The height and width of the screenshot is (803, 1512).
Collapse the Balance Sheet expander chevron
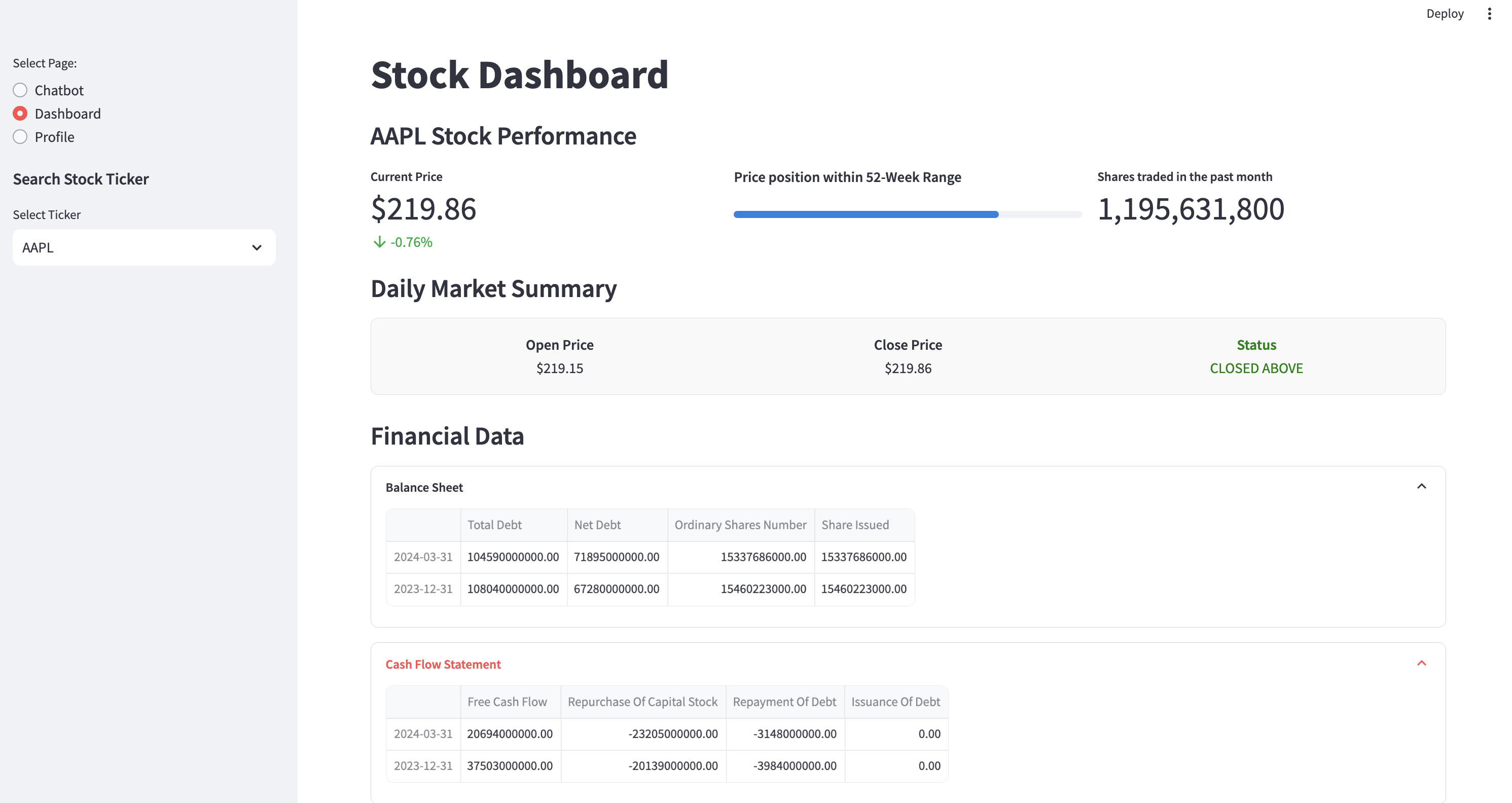[1421, 486]
